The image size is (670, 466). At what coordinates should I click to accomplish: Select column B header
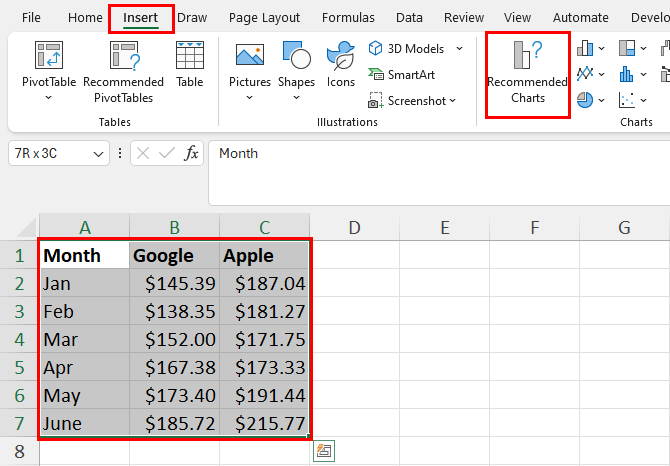[175, 227]
